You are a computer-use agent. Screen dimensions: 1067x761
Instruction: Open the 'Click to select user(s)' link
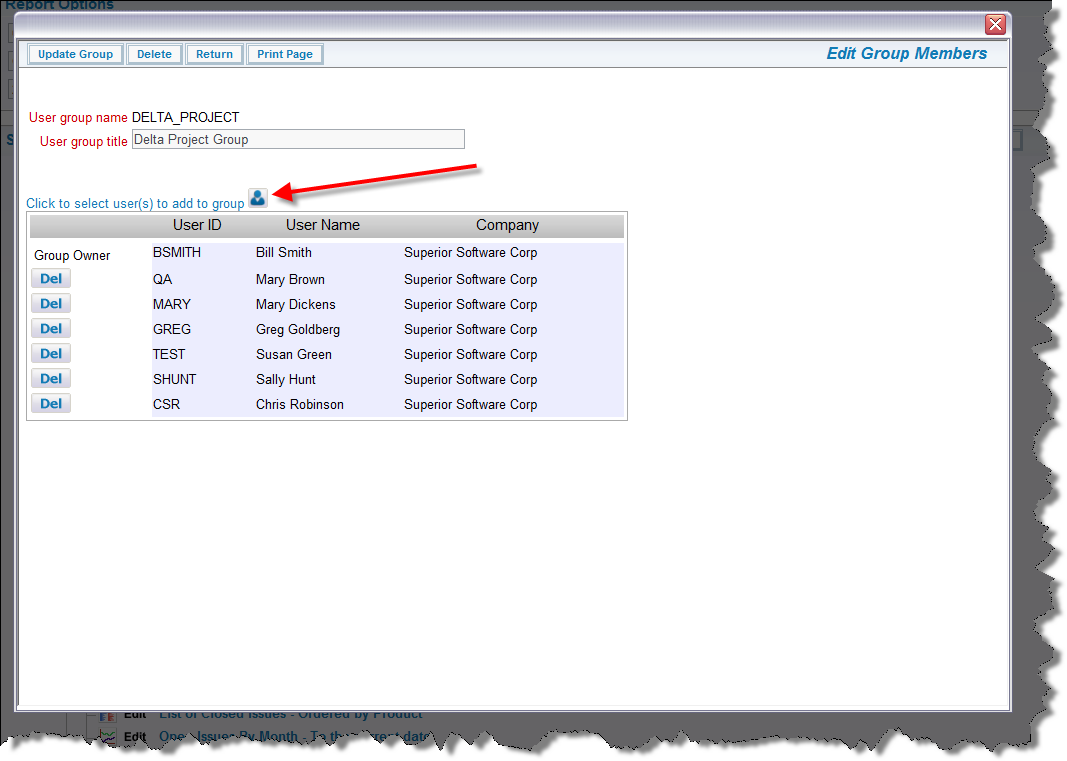pyautogui.click(x=135, y=204)
